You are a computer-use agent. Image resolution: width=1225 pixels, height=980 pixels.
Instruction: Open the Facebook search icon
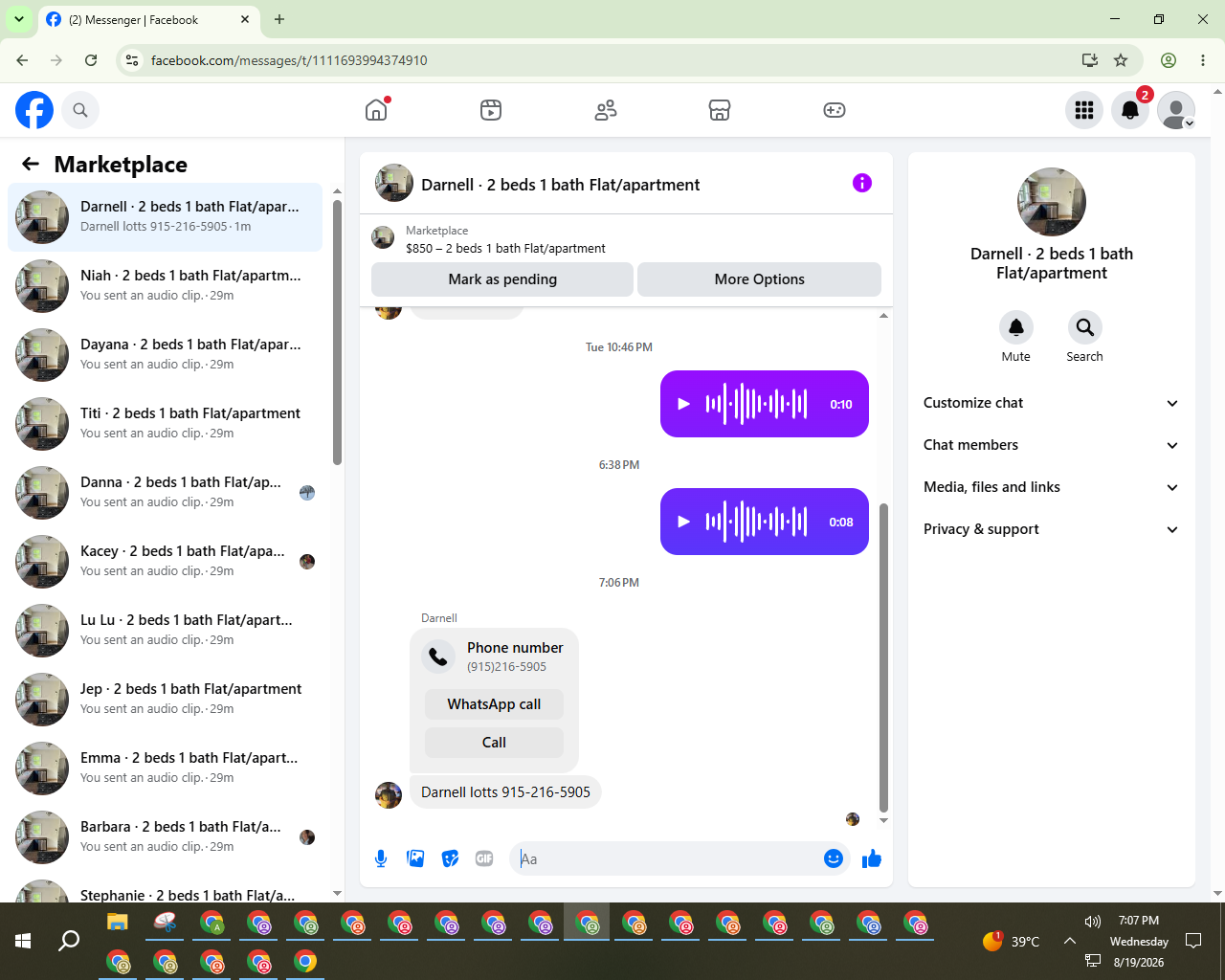(80, 110)
